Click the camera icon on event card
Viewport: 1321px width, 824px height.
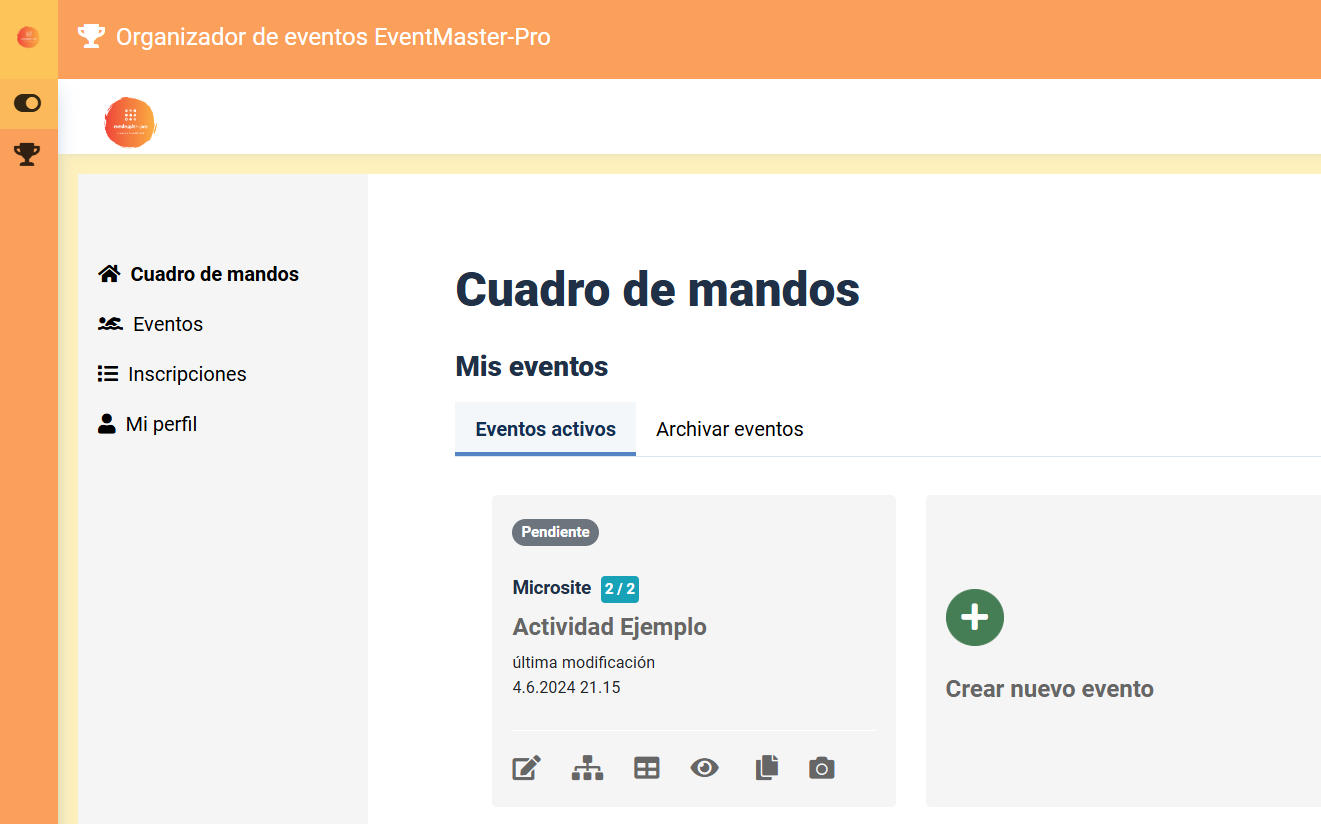(x=822, y=768)
